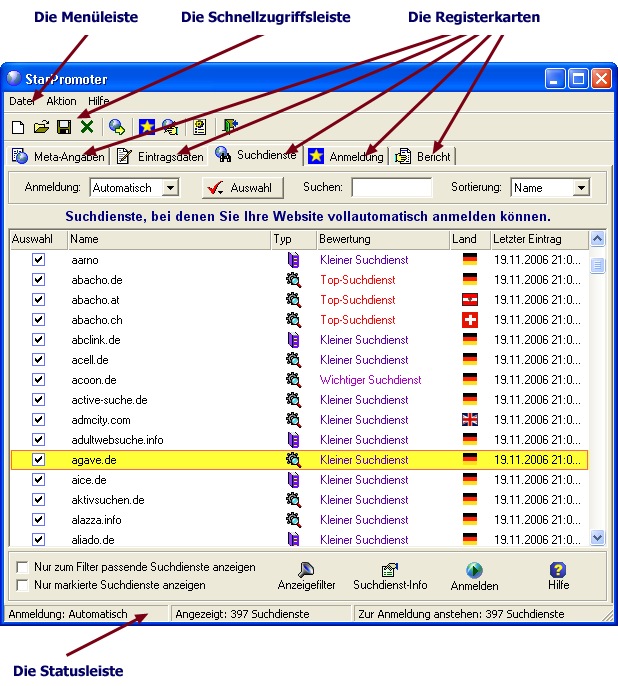The height and width of the screenshot is (686, 618).
Task: Switch to the Bericht tab
Action: pos(423,156)
